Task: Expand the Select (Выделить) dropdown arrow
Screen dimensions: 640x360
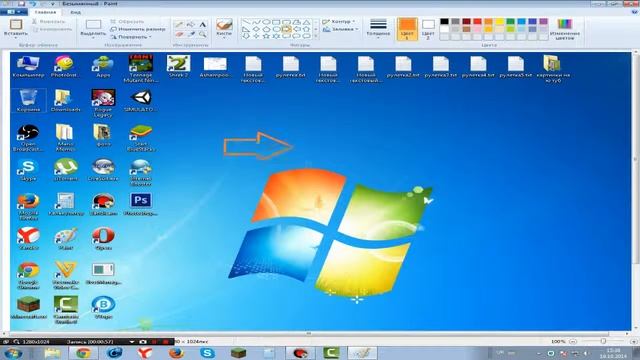Action: coord(93,38)
